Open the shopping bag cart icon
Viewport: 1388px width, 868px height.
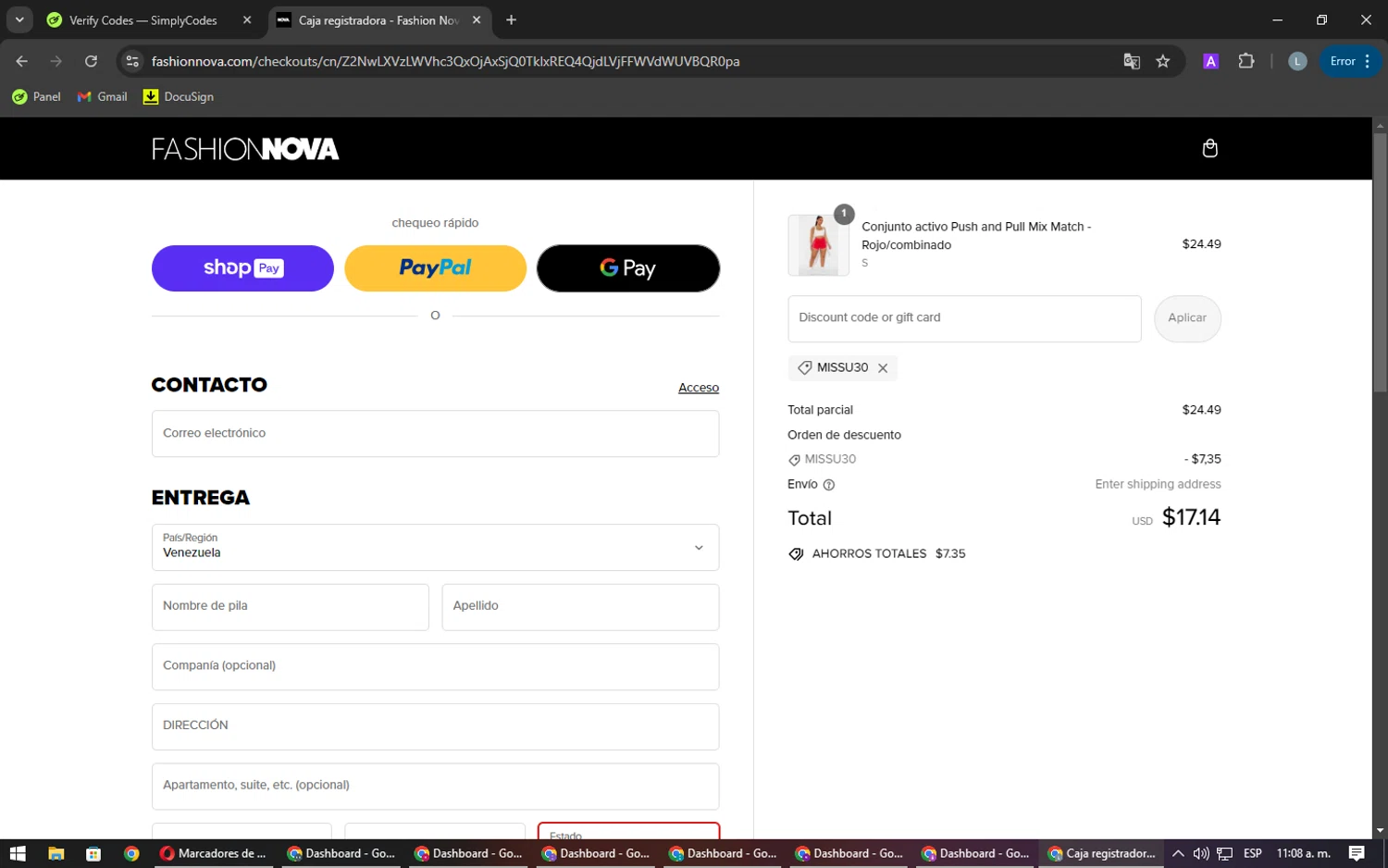1209,148
